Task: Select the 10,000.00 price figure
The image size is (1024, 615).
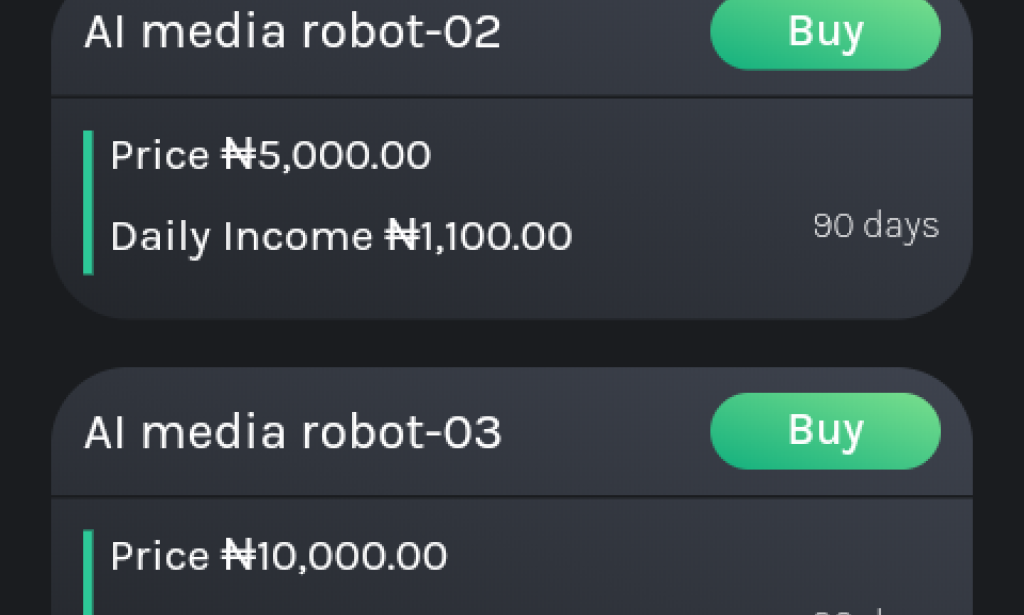Action: pyautogui.click(x=352, y=556)
